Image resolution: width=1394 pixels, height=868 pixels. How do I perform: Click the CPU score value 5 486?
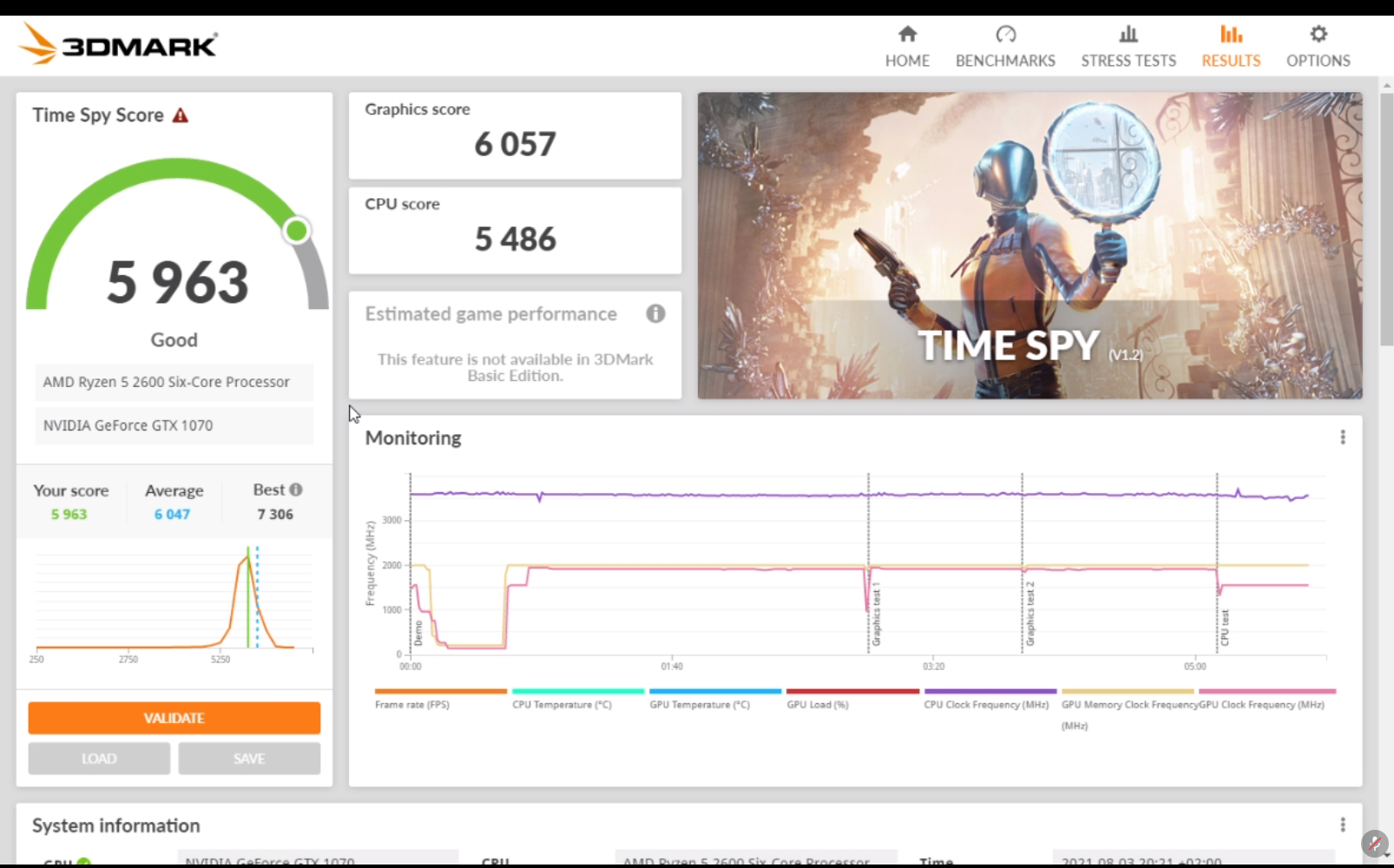pos(515,239)
